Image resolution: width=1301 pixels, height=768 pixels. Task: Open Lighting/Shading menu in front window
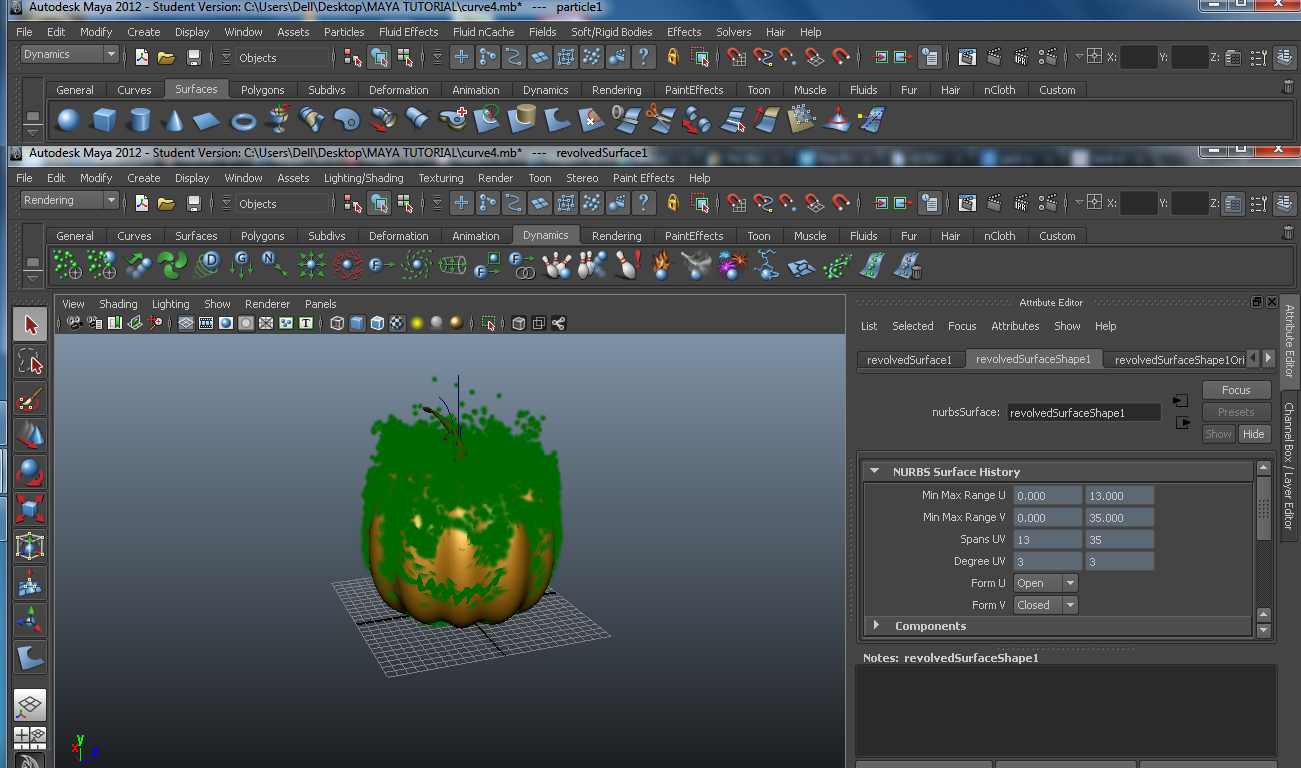(364, 178)
